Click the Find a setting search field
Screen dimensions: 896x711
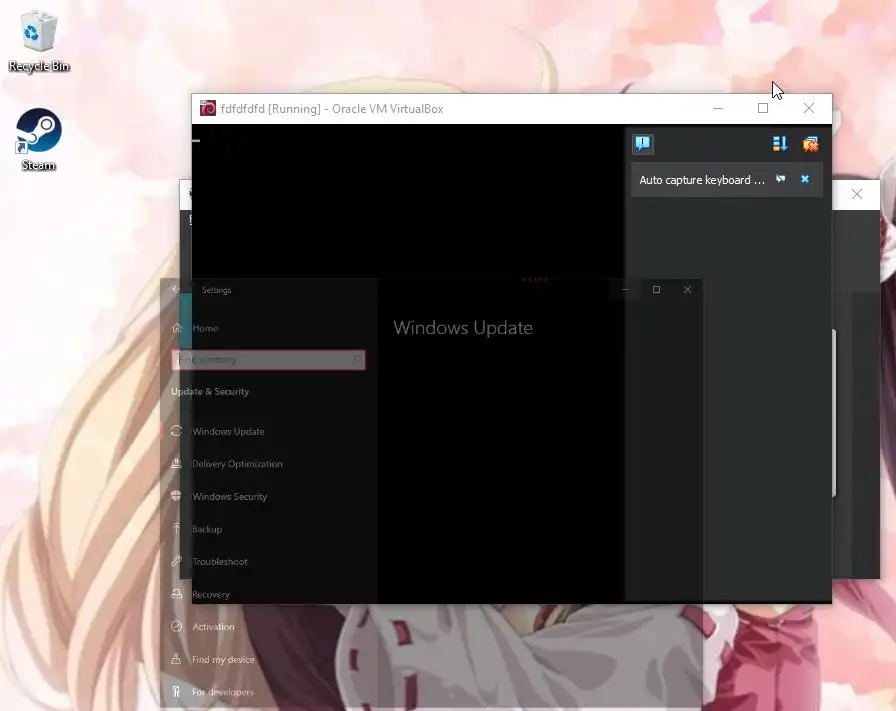268,360
